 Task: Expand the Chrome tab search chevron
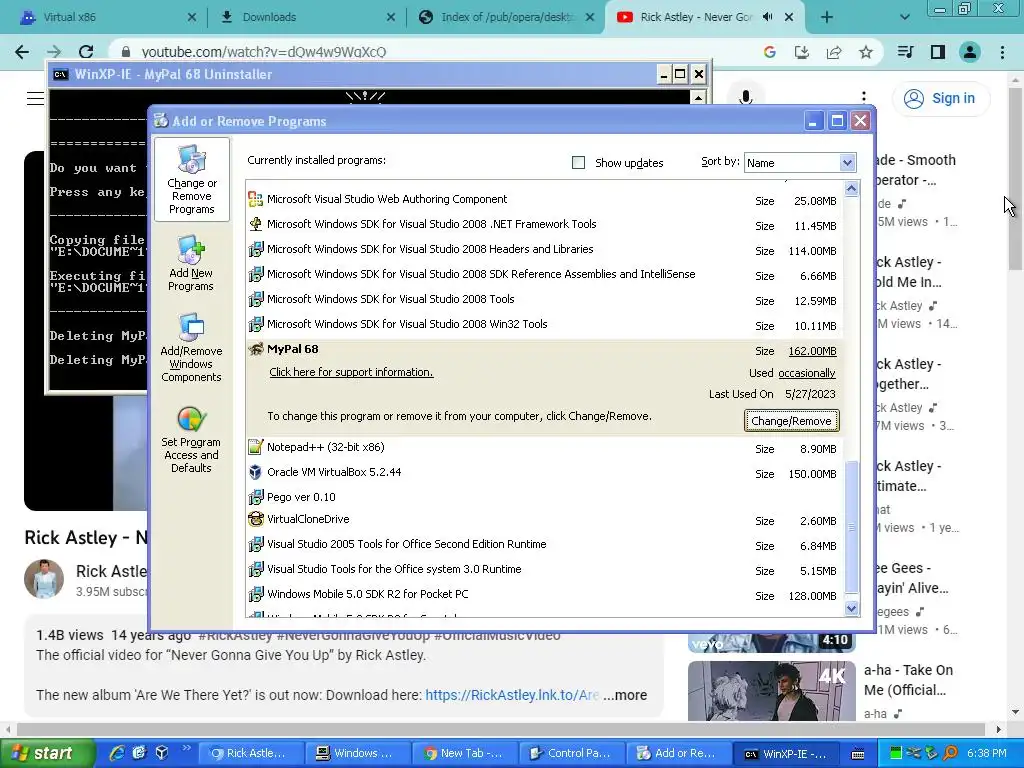point(904,17)
